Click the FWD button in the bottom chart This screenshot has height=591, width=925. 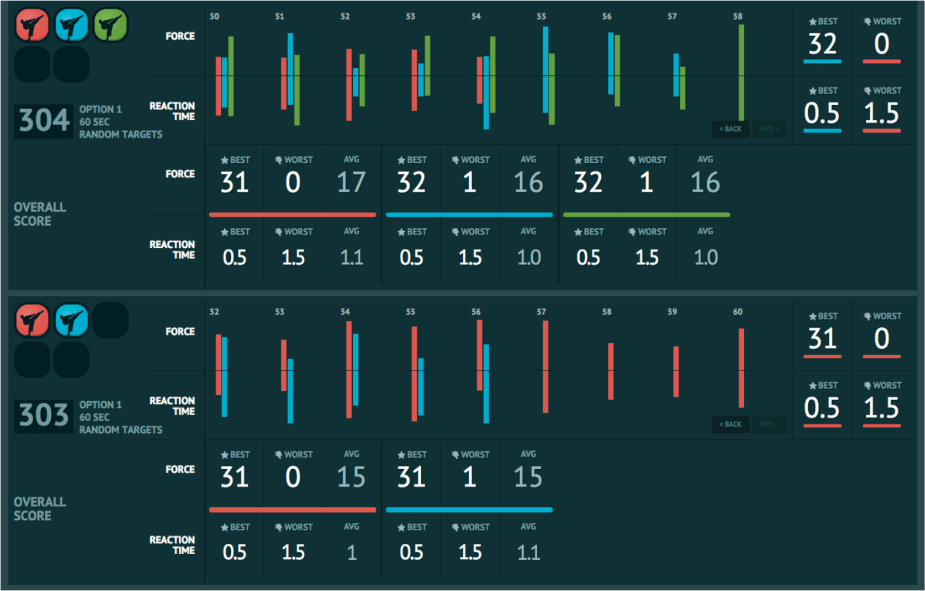click(x=768, y=424)
